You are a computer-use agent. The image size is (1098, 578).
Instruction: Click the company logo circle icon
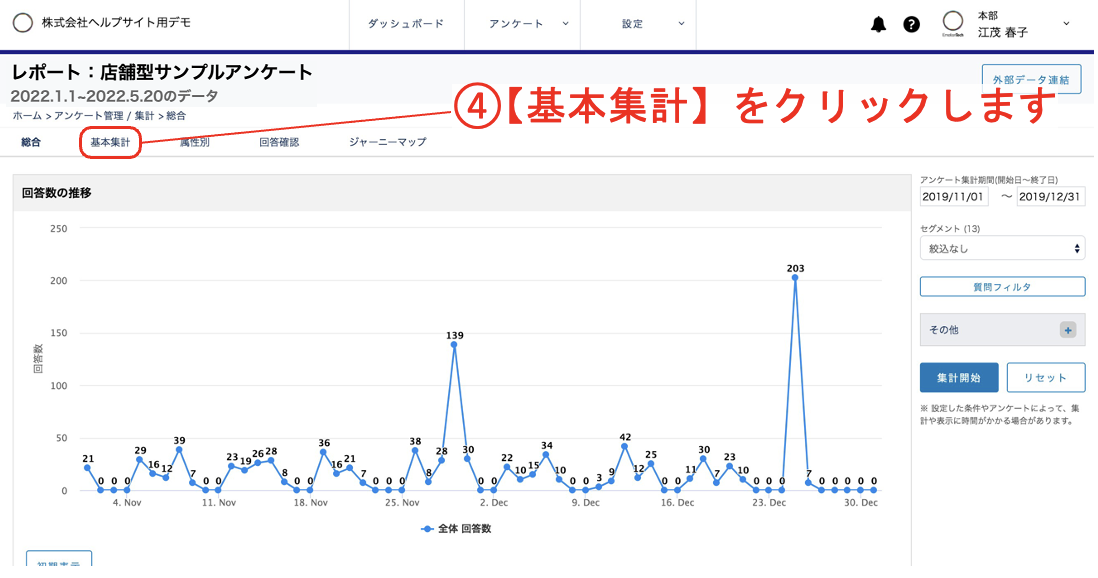[x=22, y=23]
